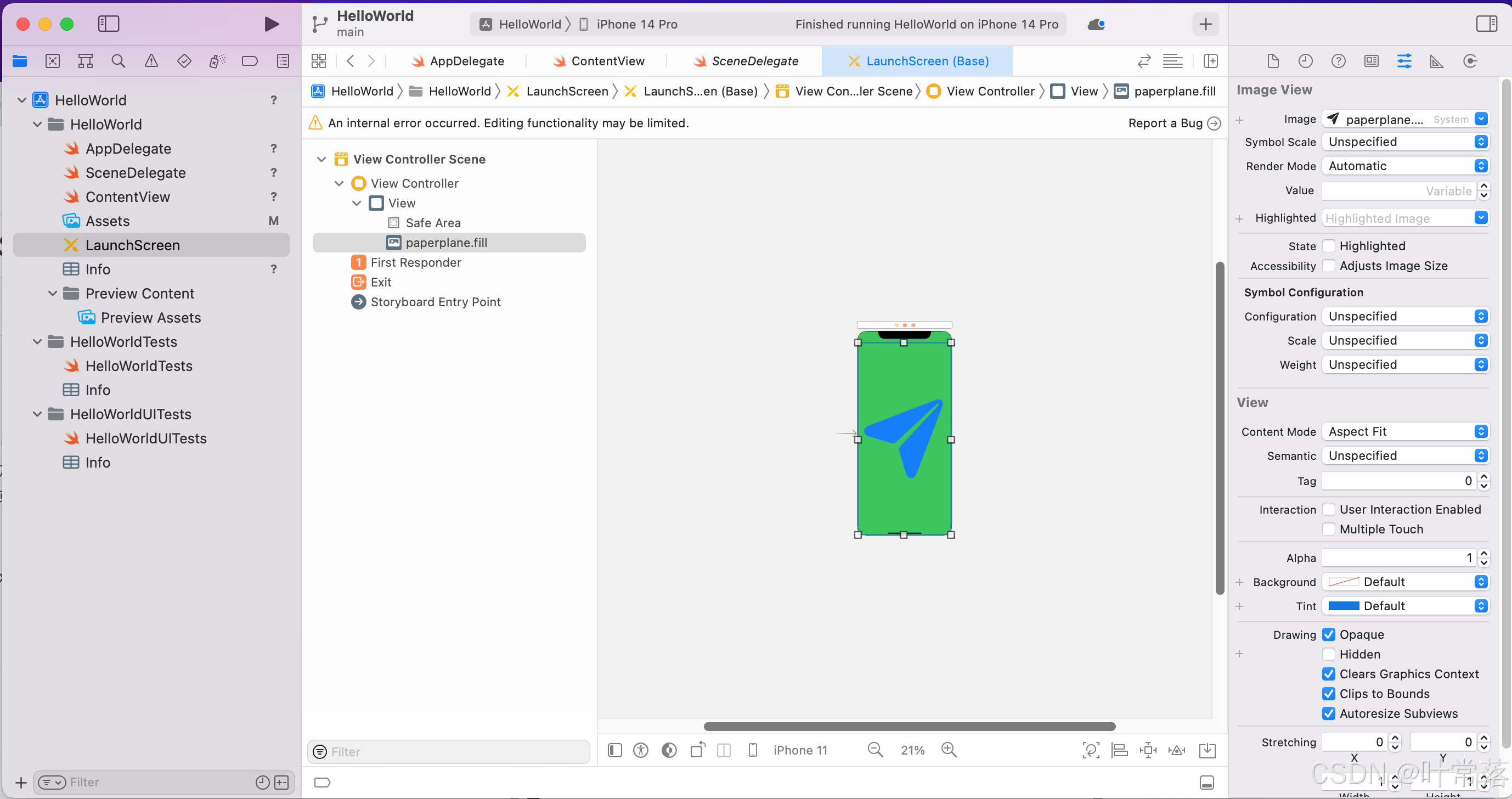Toggle the navigator sidebar icon in toolbar

click(109, 24)
